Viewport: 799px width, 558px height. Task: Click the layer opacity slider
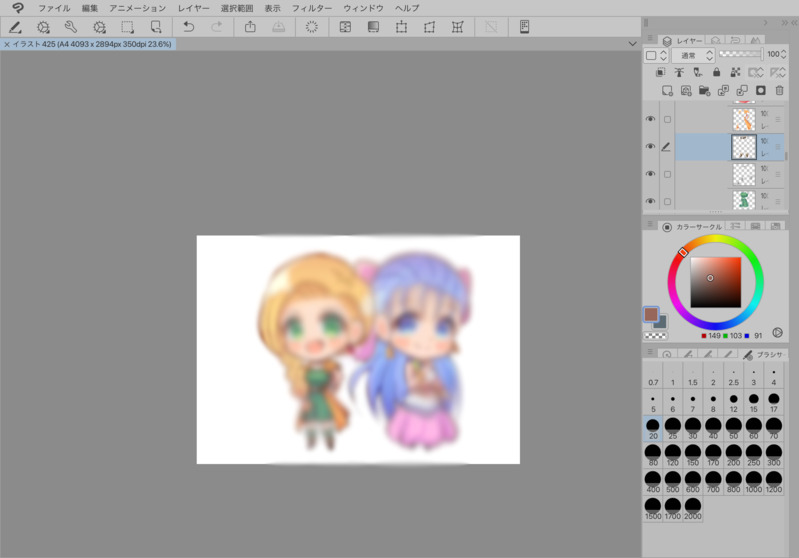click(x=741, y=54)
